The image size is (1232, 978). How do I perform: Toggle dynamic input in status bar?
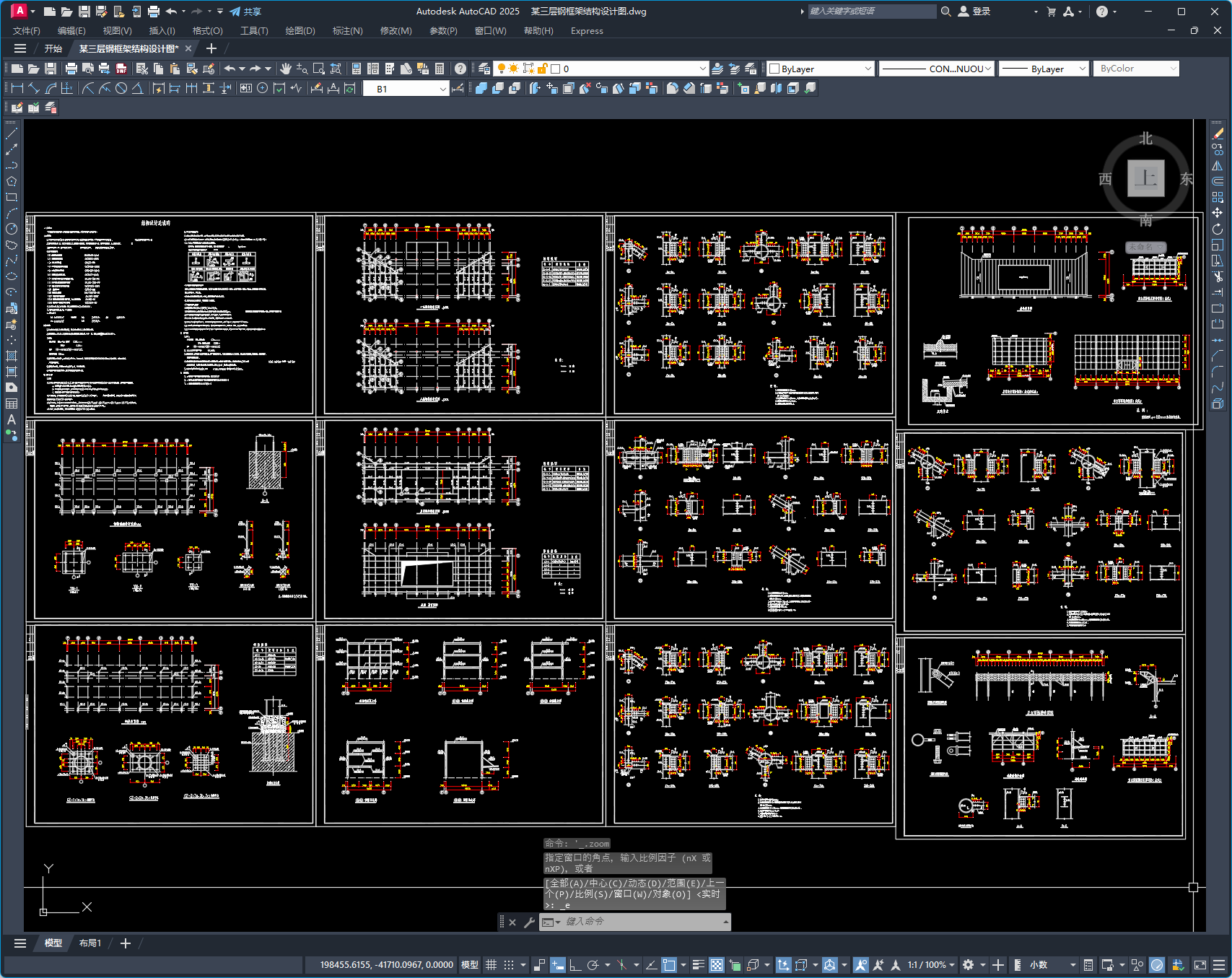point(558,964)
